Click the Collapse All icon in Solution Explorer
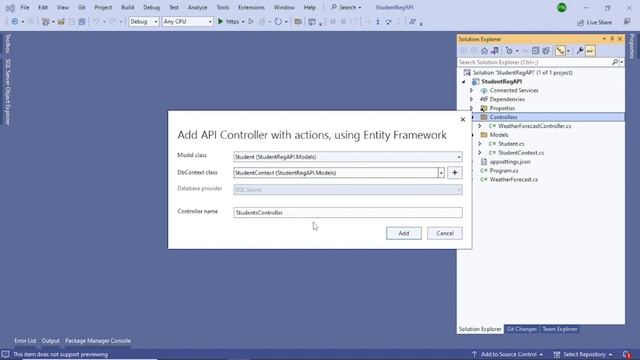This screenshot has width=640, height=360. pos(535,51)
